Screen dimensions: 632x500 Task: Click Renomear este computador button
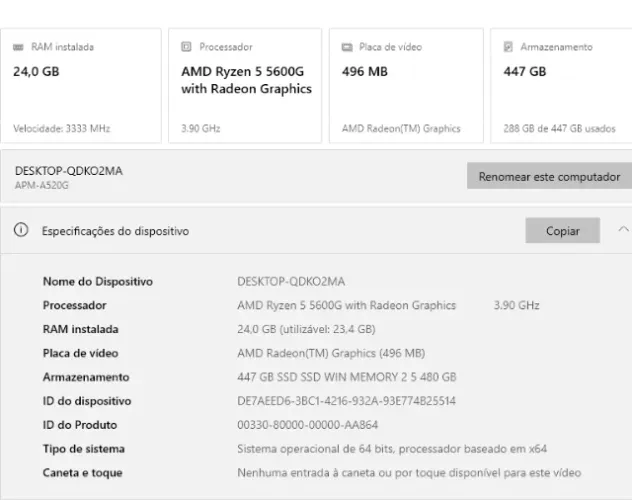pyautogui.click(x=549, y=176)
